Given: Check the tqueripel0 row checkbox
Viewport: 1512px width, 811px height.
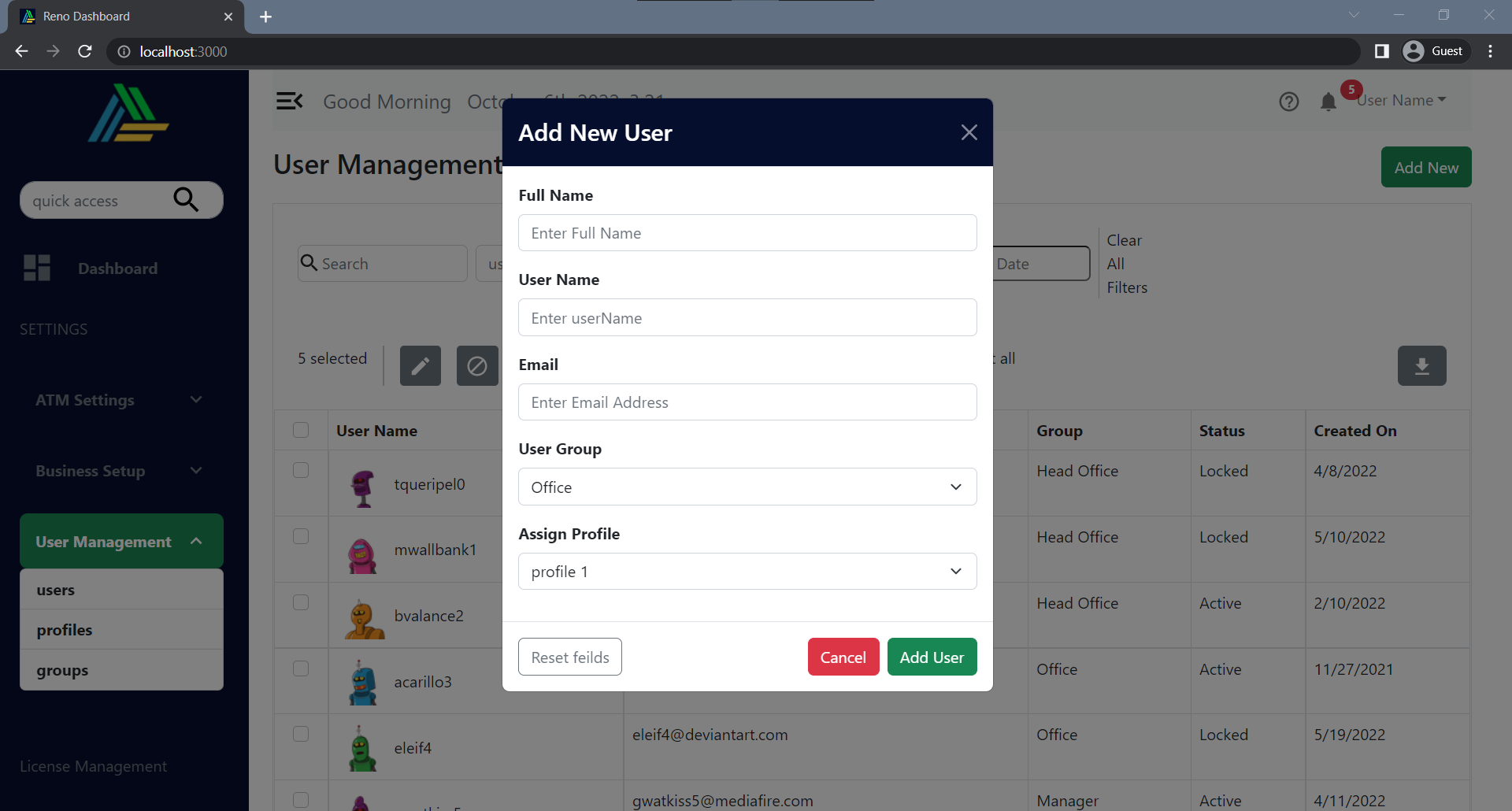Looking at the screenshot, I should click(x=301, y=470).
